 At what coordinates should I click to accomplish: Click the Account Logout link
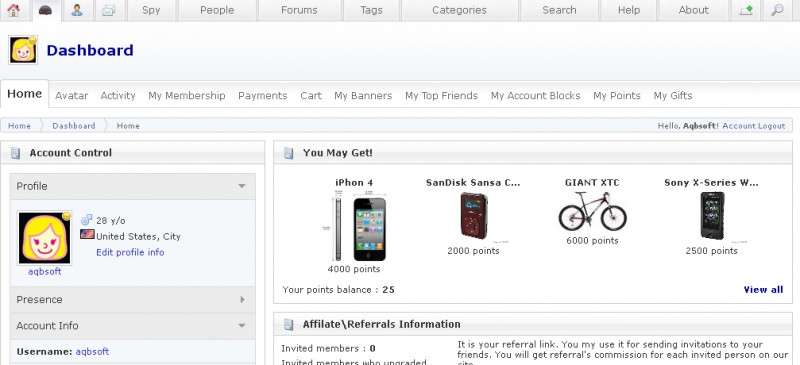[754, 126]
